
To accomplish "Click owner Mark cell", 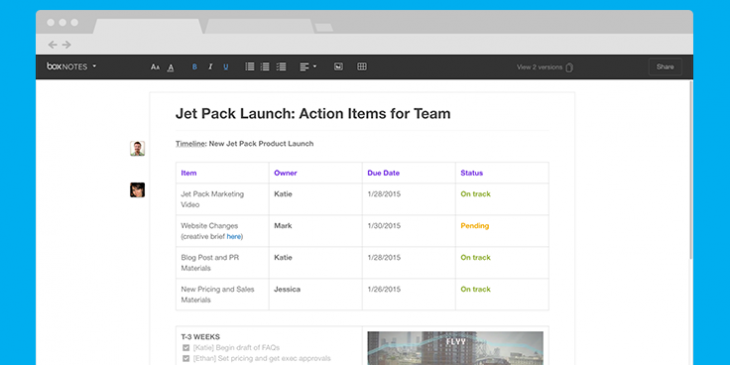I will (315, 231).
